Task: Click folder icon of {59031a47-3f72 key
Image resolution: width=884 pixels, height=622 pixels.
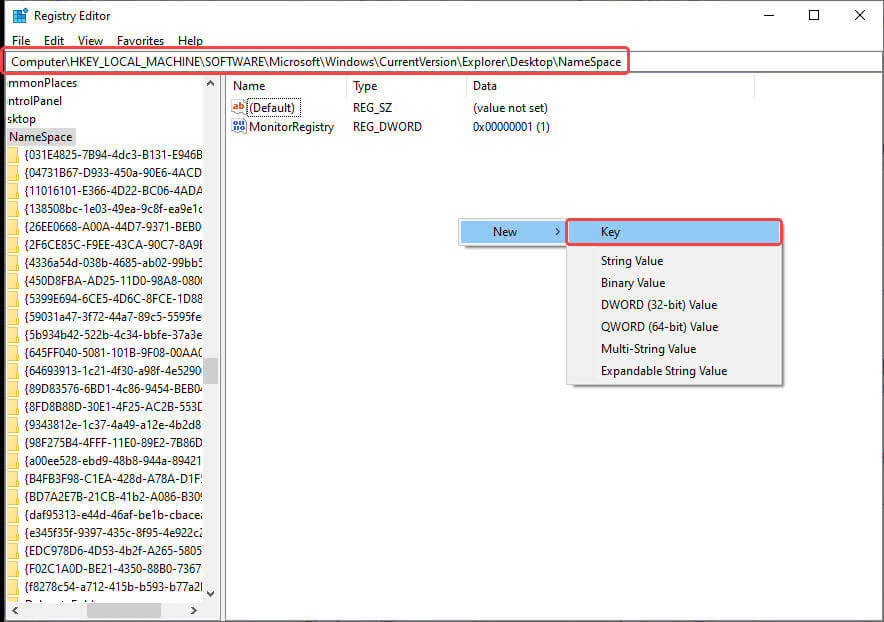Action: point(14,317)
